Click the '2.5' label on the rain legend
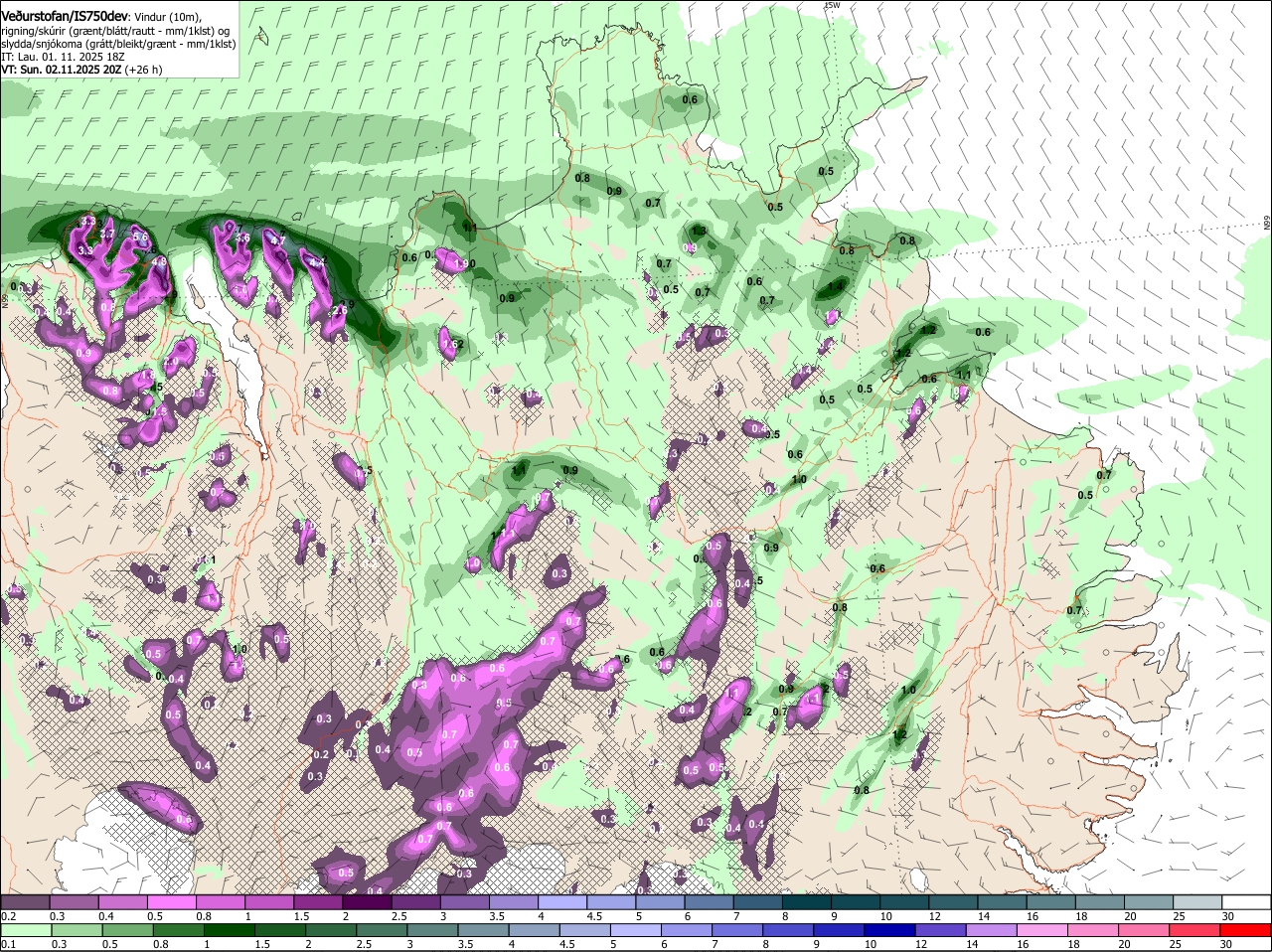 (365, 944)
